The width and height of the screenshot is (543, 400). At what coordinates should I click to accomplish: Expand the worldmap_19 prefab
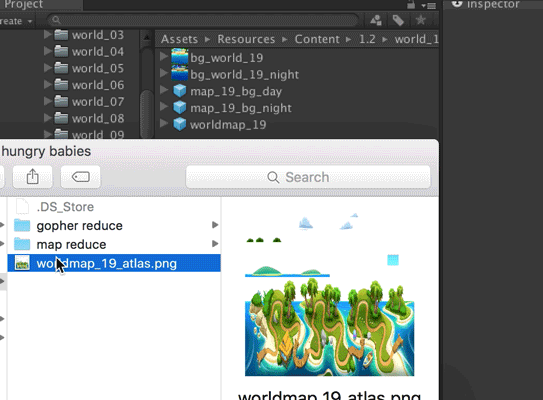164,123
